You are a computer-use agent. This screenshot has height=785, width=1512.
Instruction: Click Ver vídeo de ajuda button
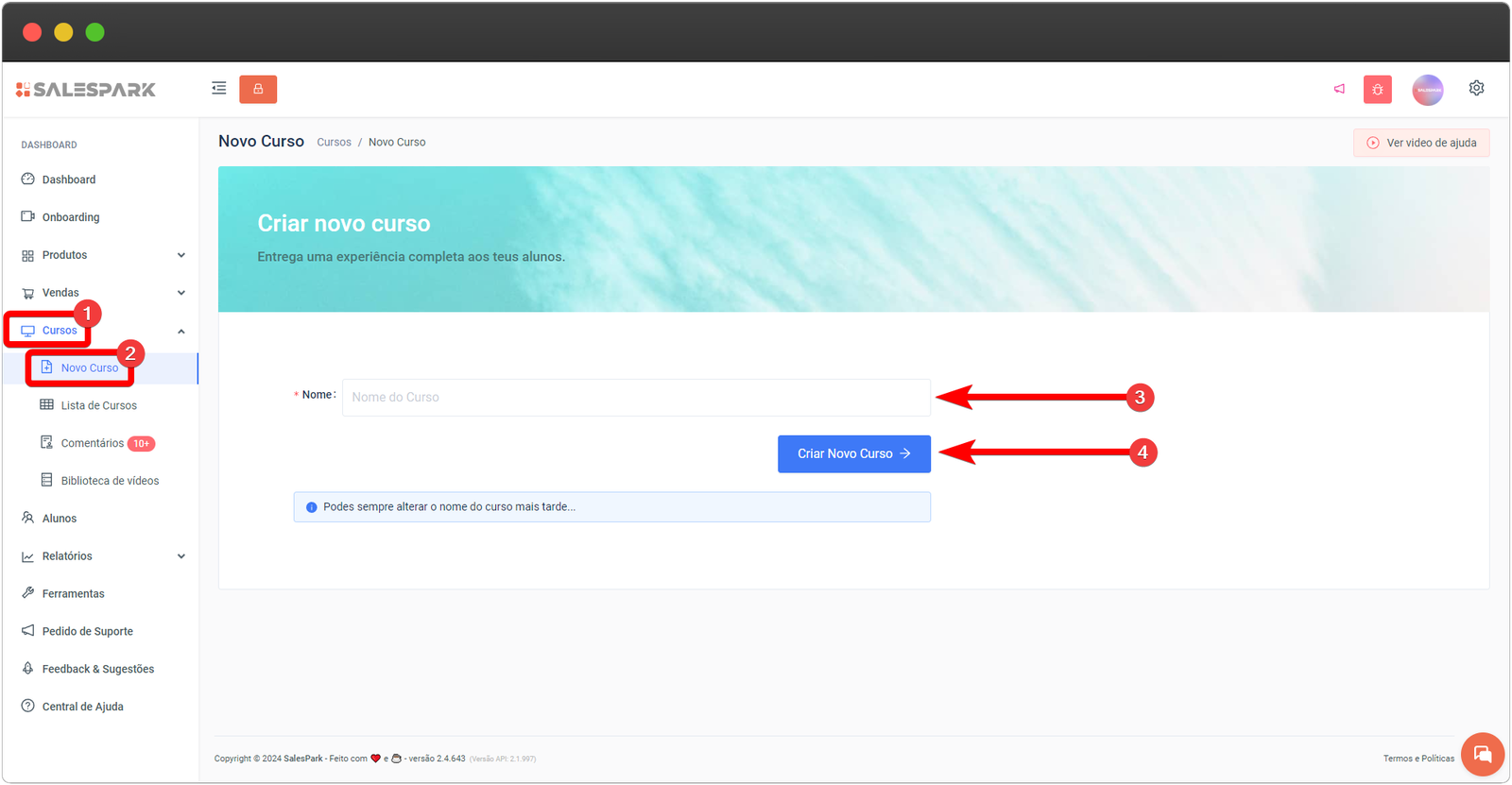[x=1421, y=143]
